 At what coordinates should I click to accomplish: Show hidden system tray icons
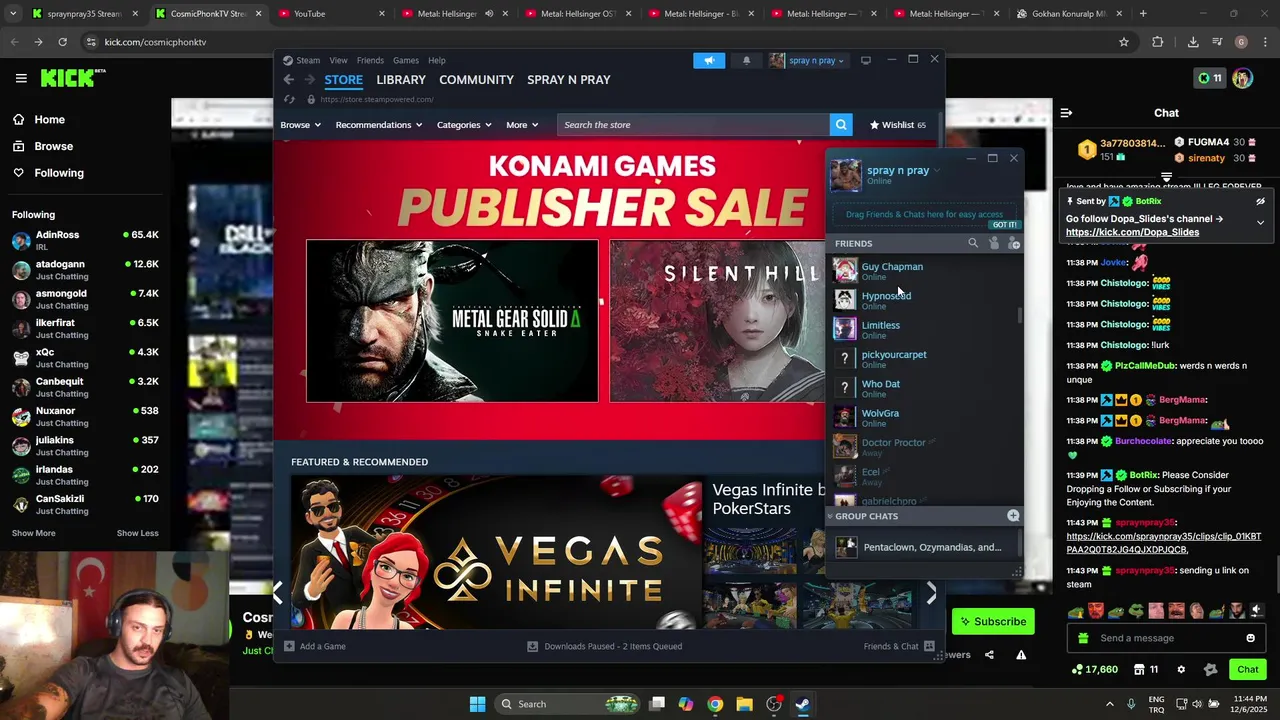pyautogui.click(x=1109, y=703)
